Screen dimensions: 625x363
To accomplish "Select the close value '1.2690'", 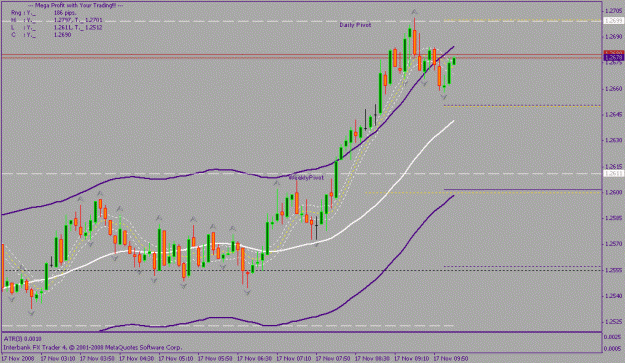I will pos(62,35).
